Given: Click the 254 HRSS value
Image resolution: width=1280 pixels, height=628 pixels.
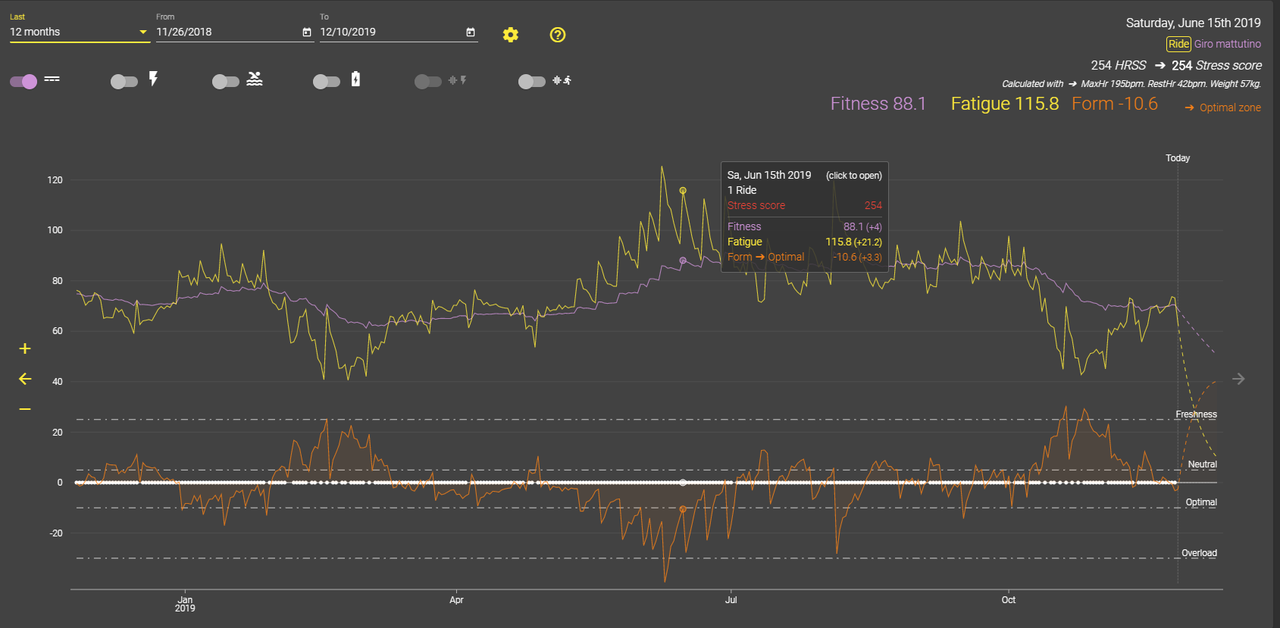Looking at the screenshot, I should [1119, 65].
